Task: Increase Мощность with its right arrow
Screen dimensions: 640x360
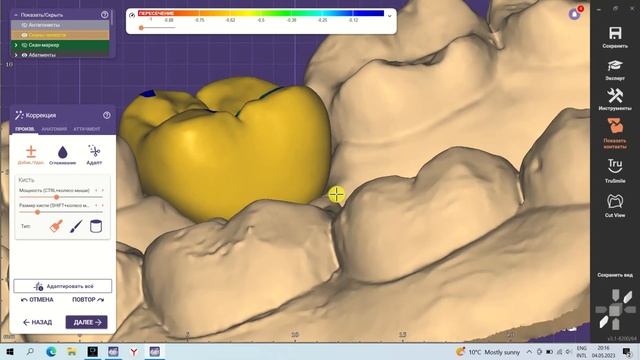Action: pos(102,190)
